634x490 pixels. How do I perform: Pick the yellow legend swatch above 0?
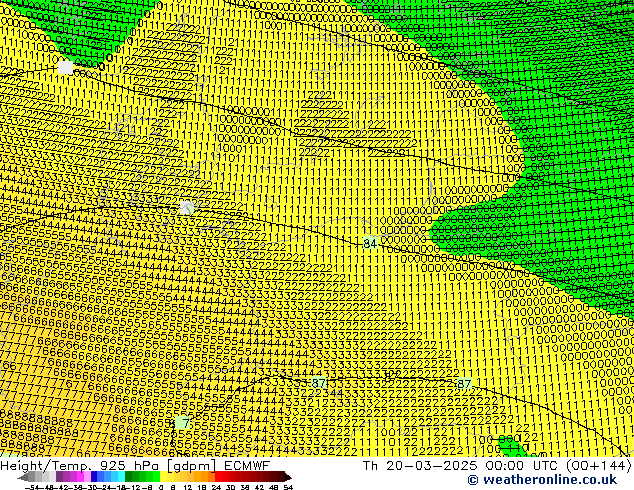coord(164,477)
